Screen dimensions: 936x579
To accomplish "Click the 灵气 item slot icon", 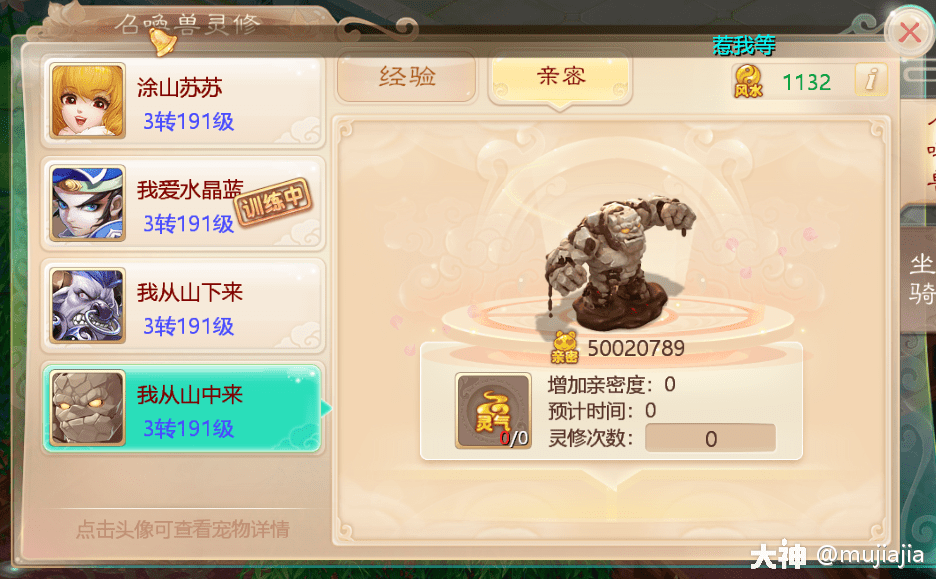I will pyautogui.click(x=494, y=411).
